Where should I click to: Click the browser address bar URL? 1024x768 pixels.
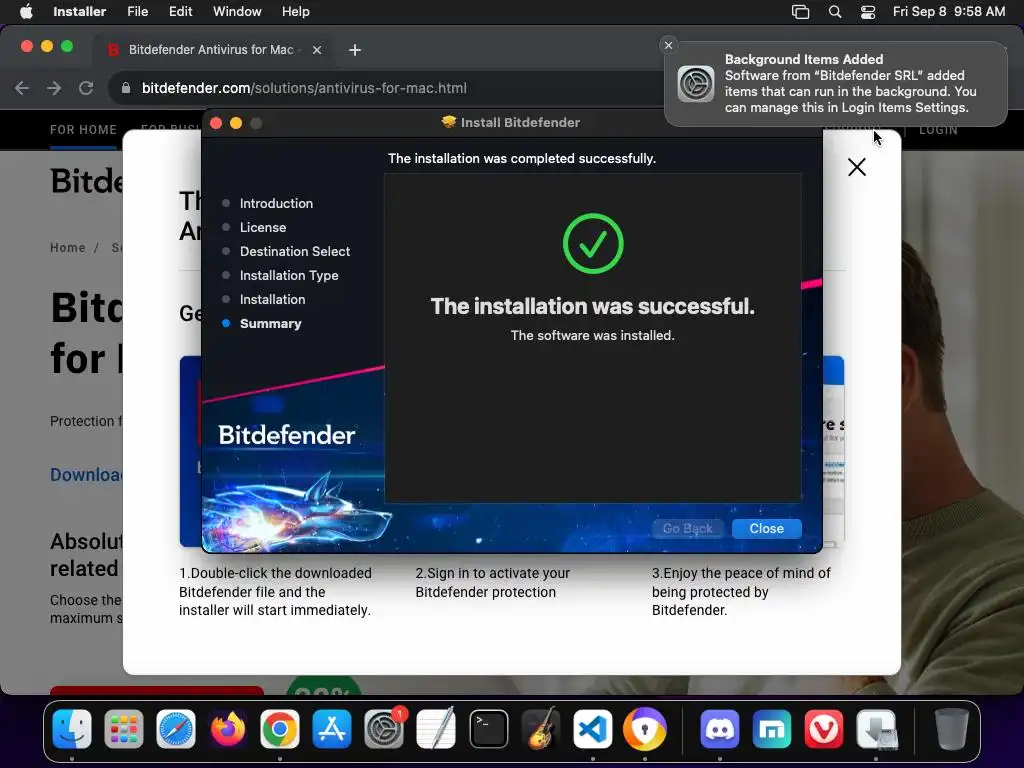[304, 88]
